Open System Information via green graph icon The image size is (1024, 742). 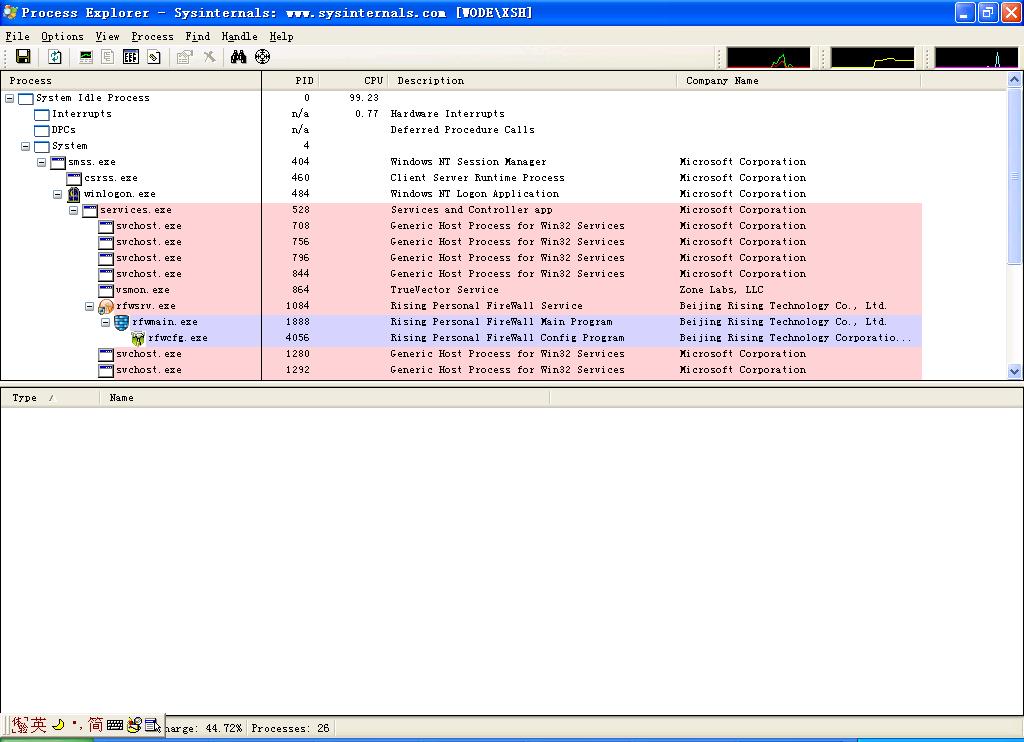(86, 57)
